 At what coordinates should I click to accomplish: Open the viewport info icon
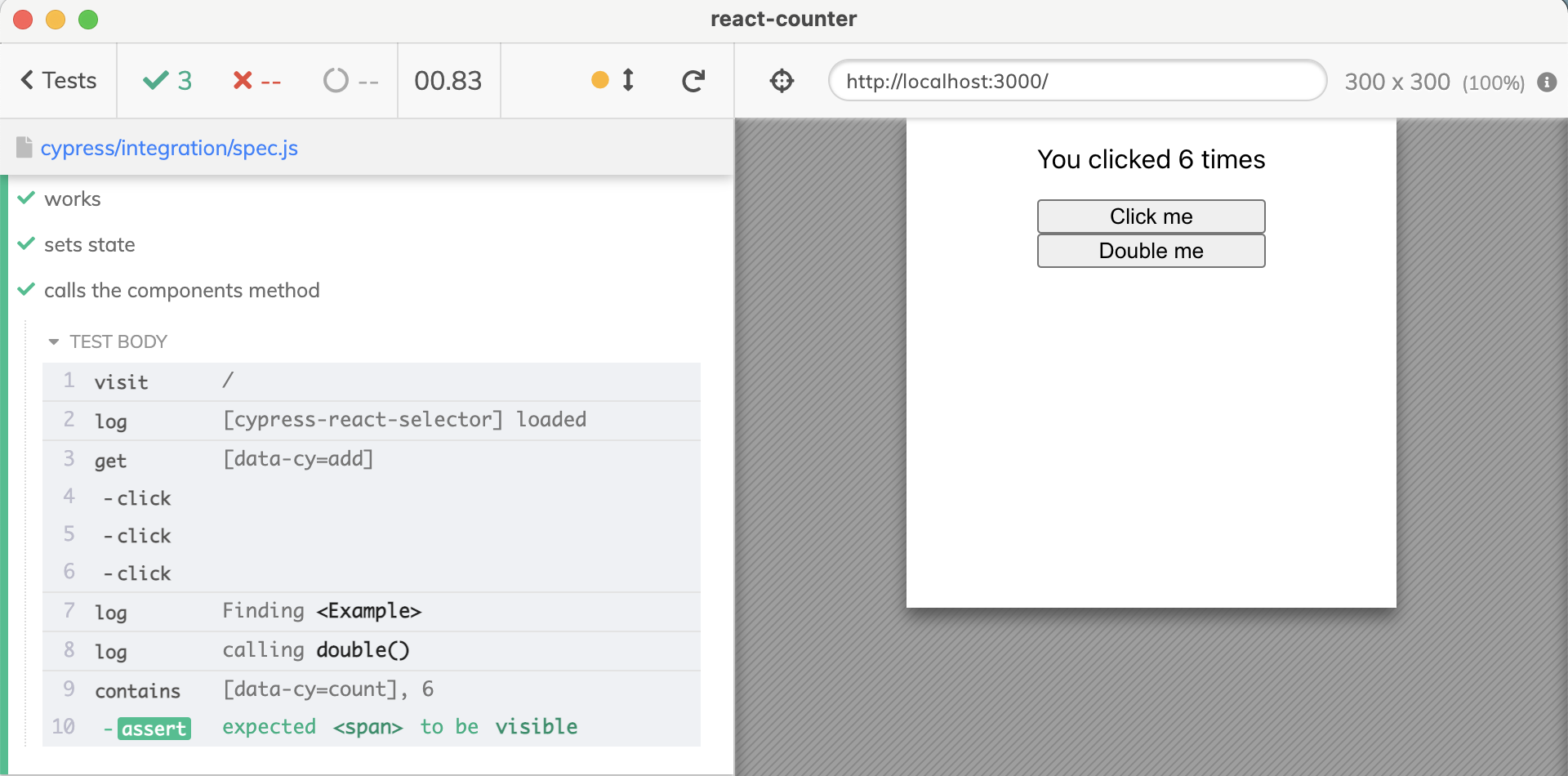[1547, 82]
